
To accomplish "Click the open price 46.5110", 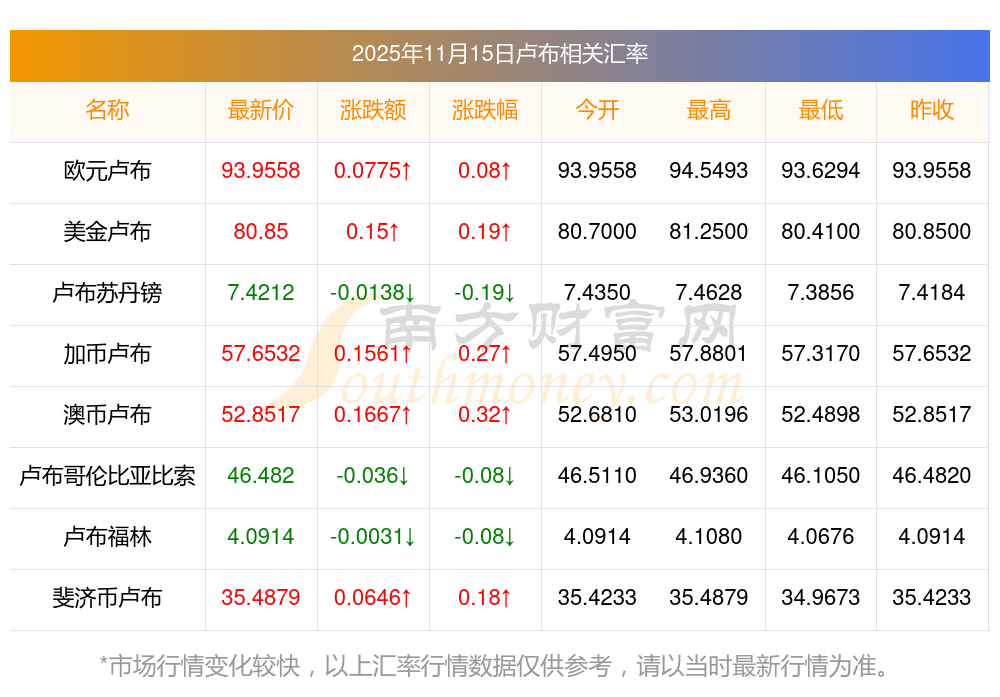I will (597, 476).
